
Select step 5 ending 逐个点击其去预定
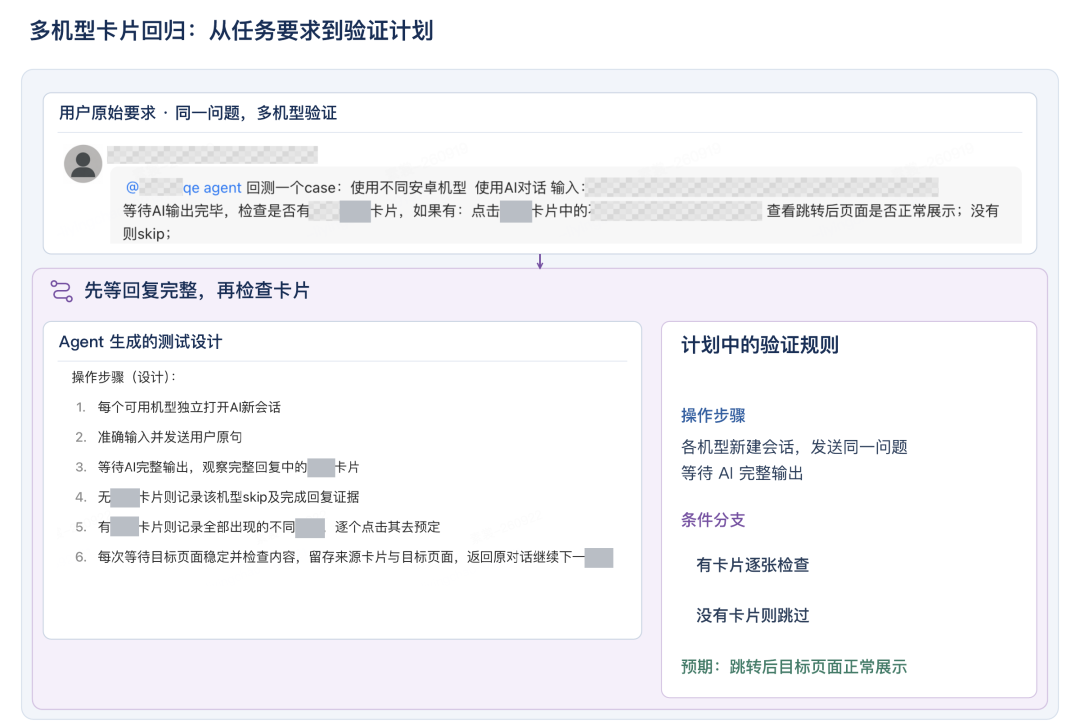258,527
